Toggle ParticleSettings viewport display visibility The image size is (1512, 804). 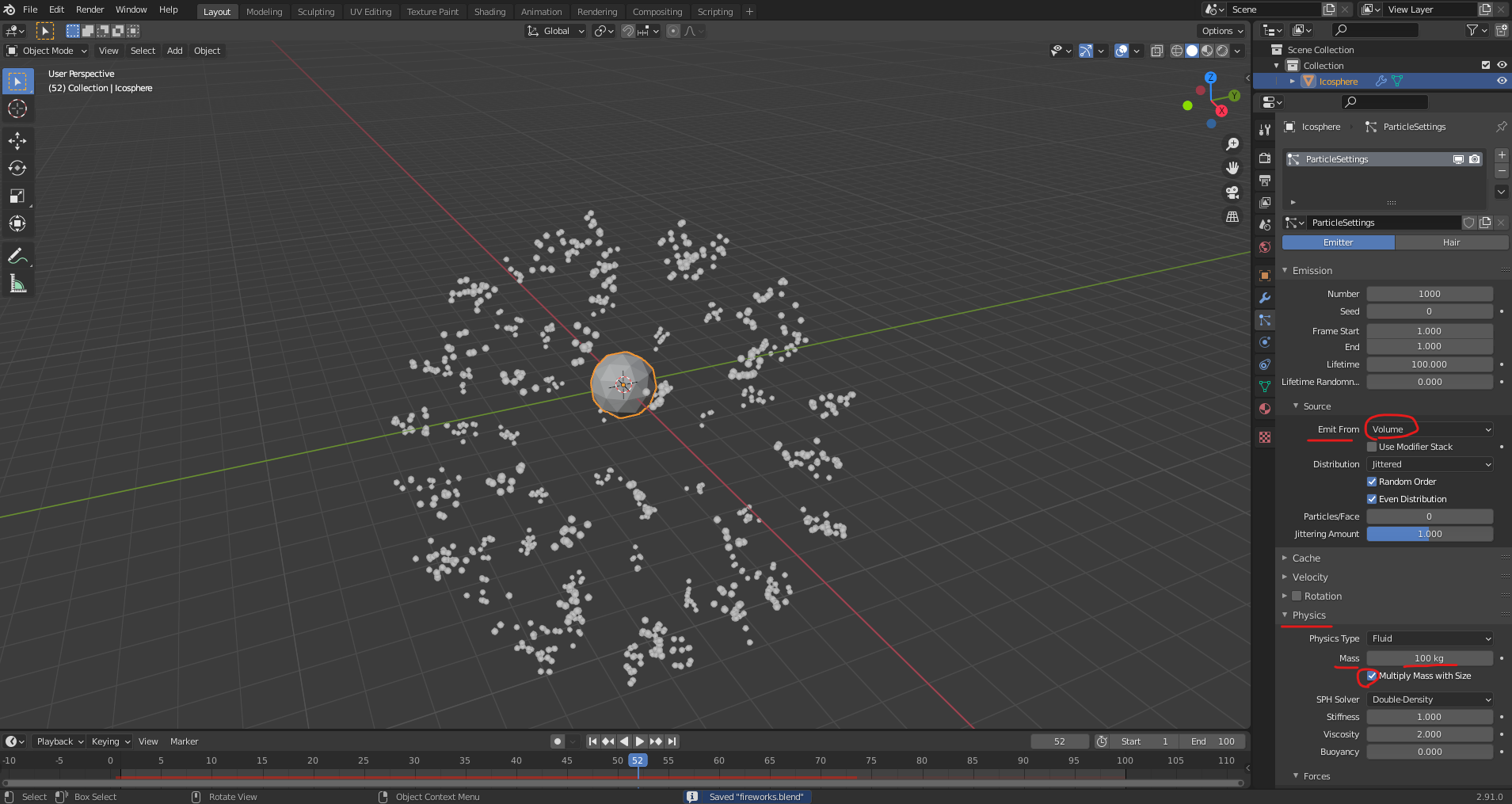point(1458,159)
